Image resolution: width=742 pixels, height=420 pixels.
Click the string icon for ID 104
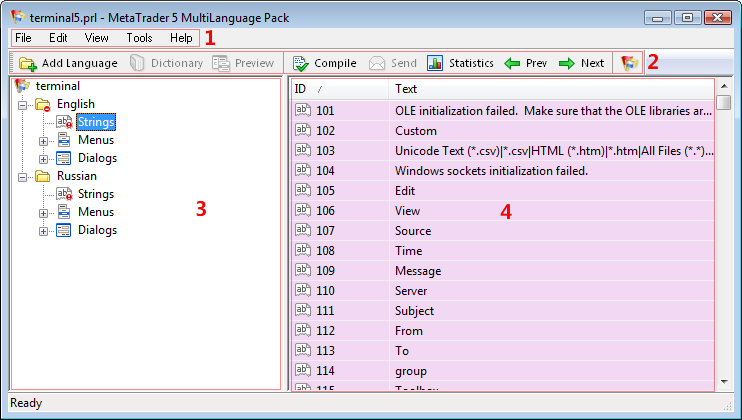(302, 170)
